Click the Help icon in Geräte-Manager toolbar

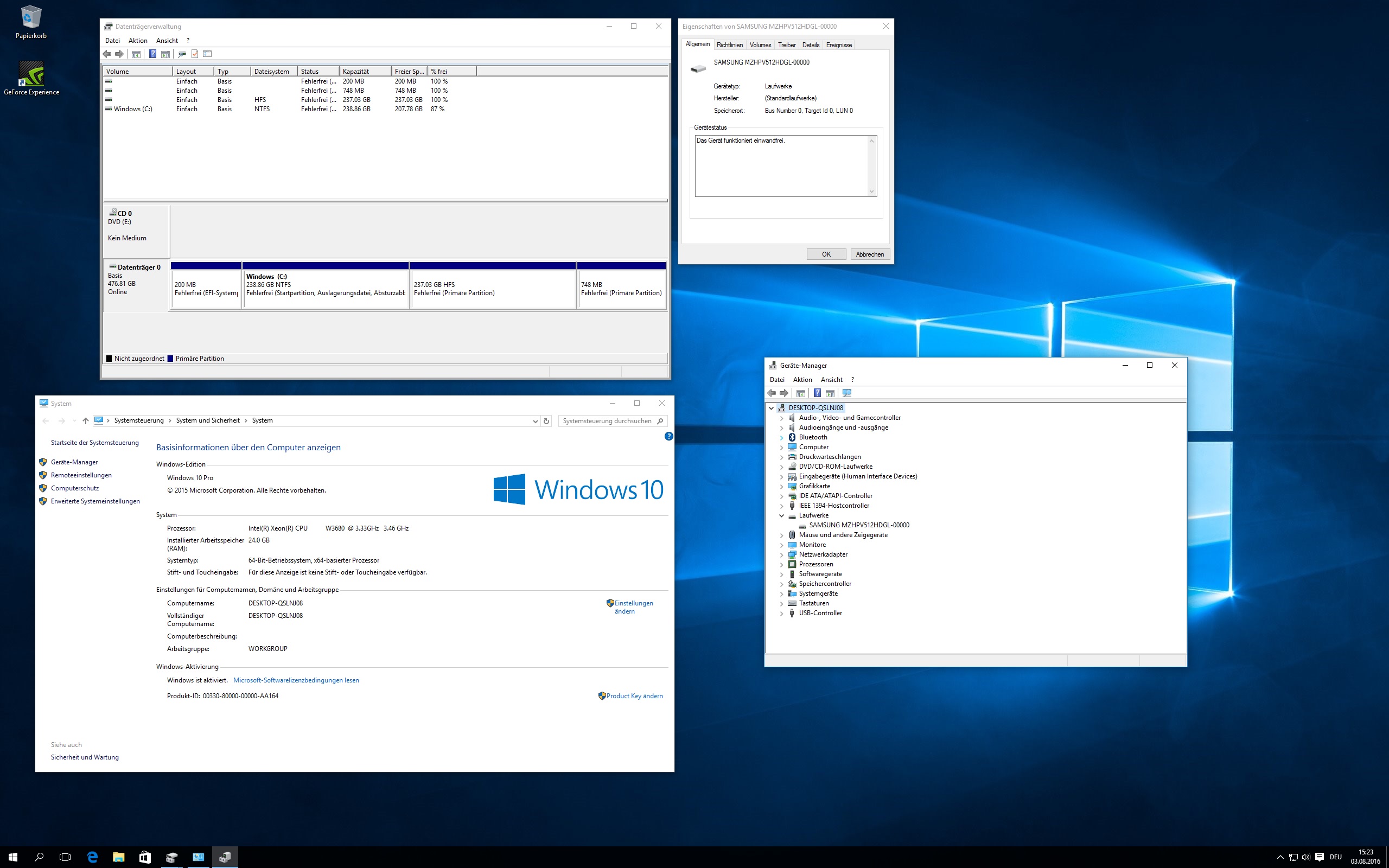pos(817,393)
